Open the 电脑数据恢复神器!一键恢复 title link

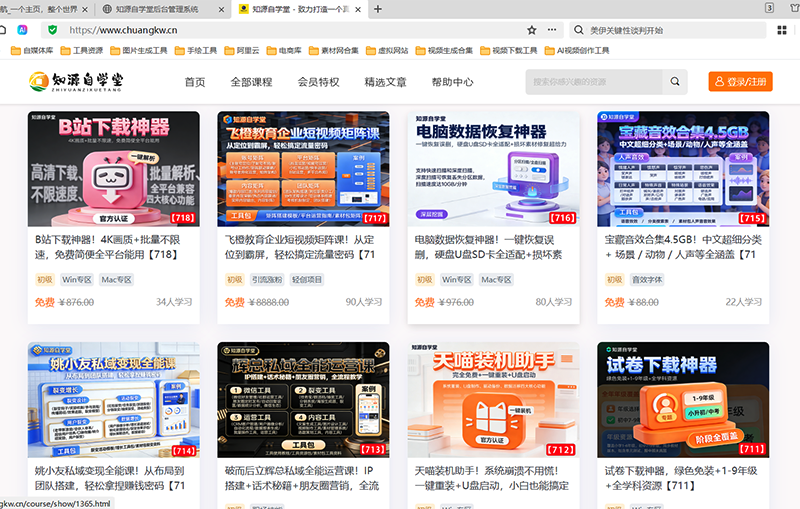point(488,247)
